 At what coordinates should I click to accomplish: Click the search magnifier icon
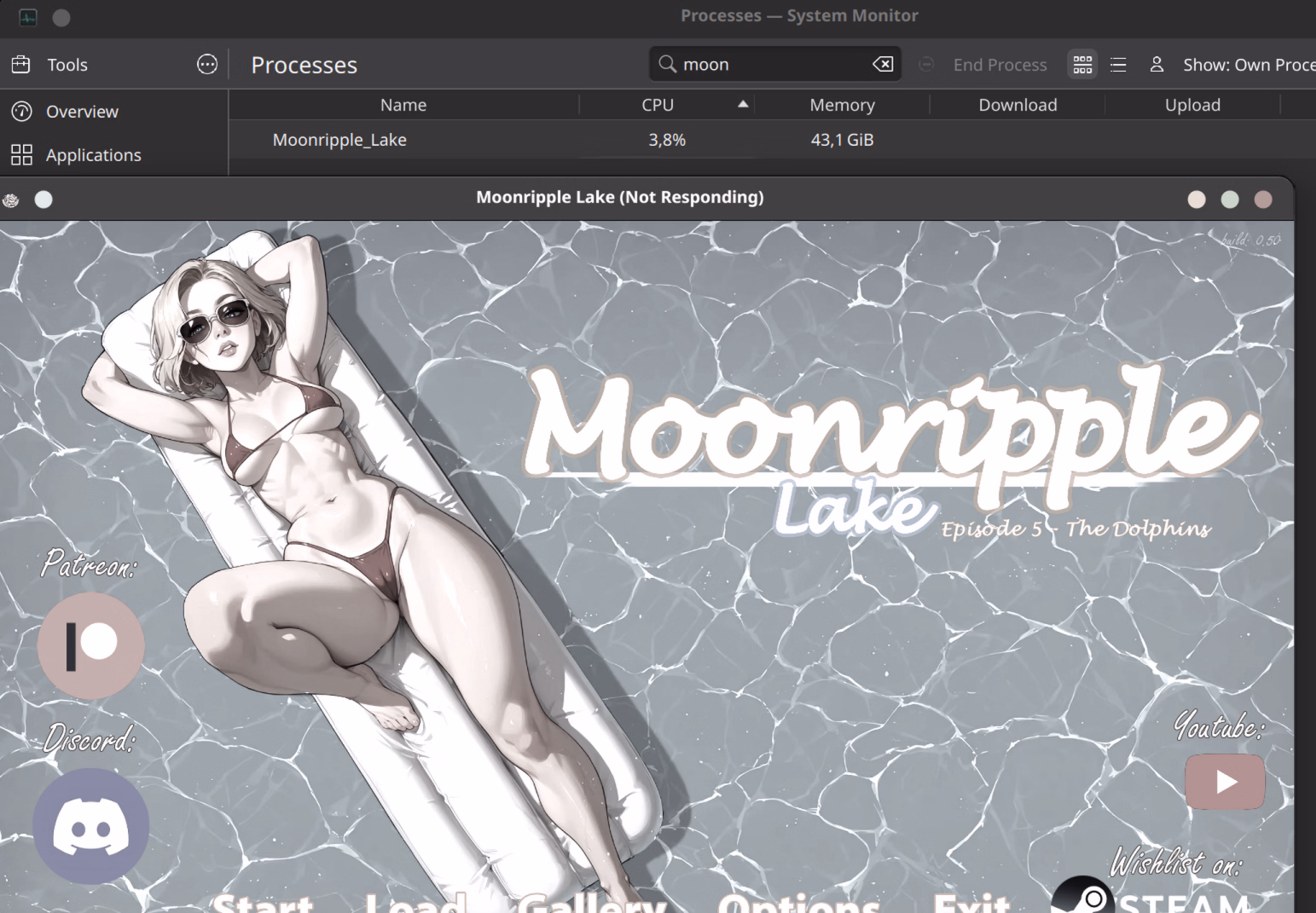(x=668, y=64)
